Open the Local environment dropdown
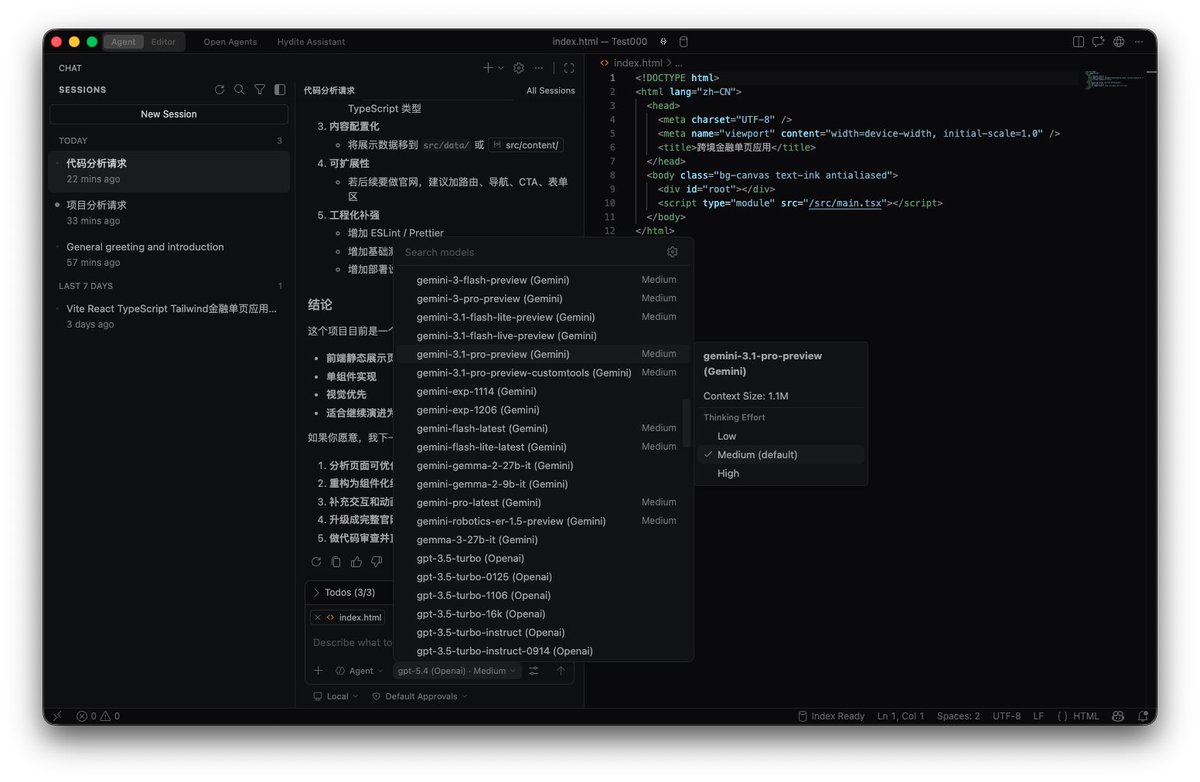This screenshot has height=782, width=1200. click(x=336, y=696)
